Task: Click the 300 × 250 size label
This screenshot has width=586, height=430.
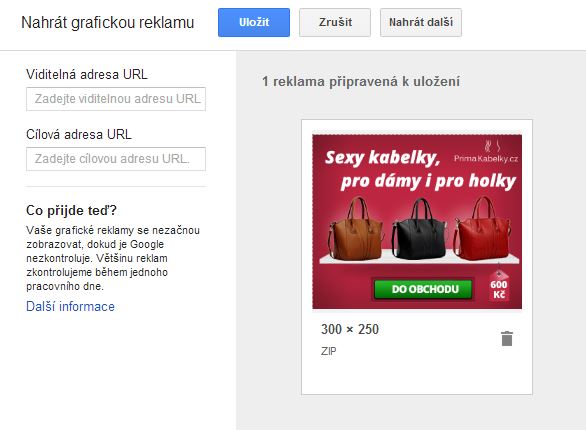Action: [350, 330]
